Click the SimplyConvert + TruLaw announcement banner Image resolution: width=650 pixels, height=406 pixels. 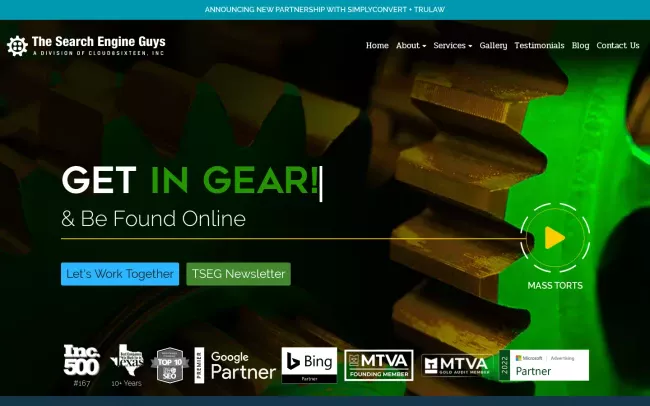pos(325,9)
